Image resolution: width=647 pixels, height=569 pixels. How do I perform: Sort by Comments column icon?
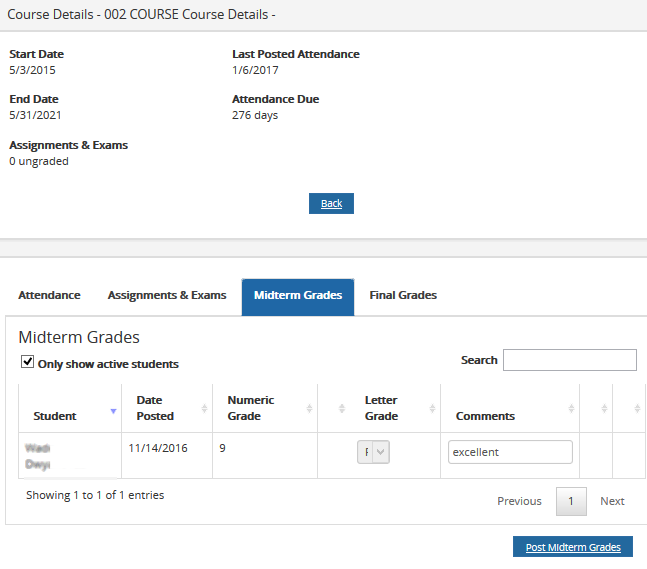570,408
